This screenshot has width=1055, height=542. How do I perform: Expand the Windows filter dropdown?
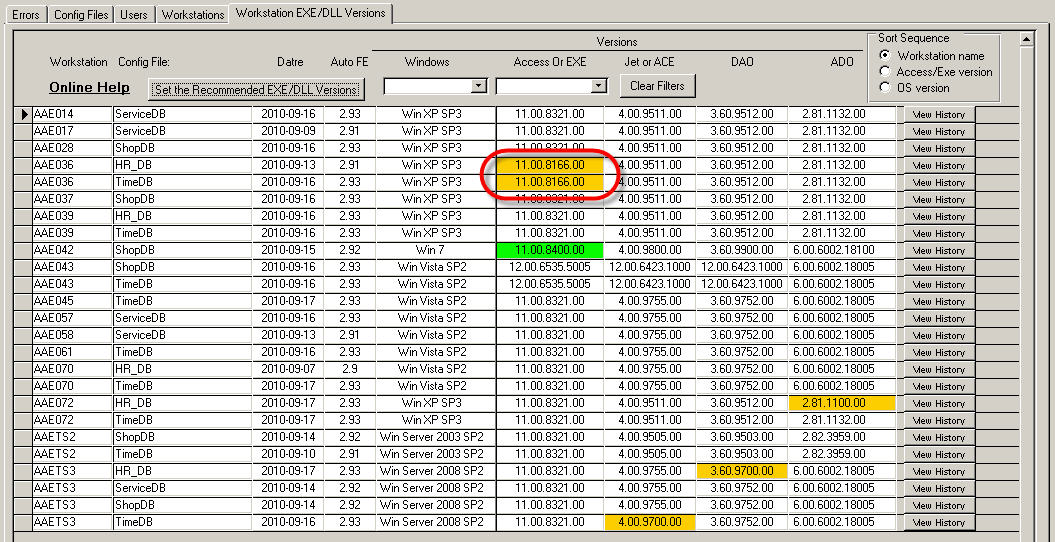(x=479, y=86)
